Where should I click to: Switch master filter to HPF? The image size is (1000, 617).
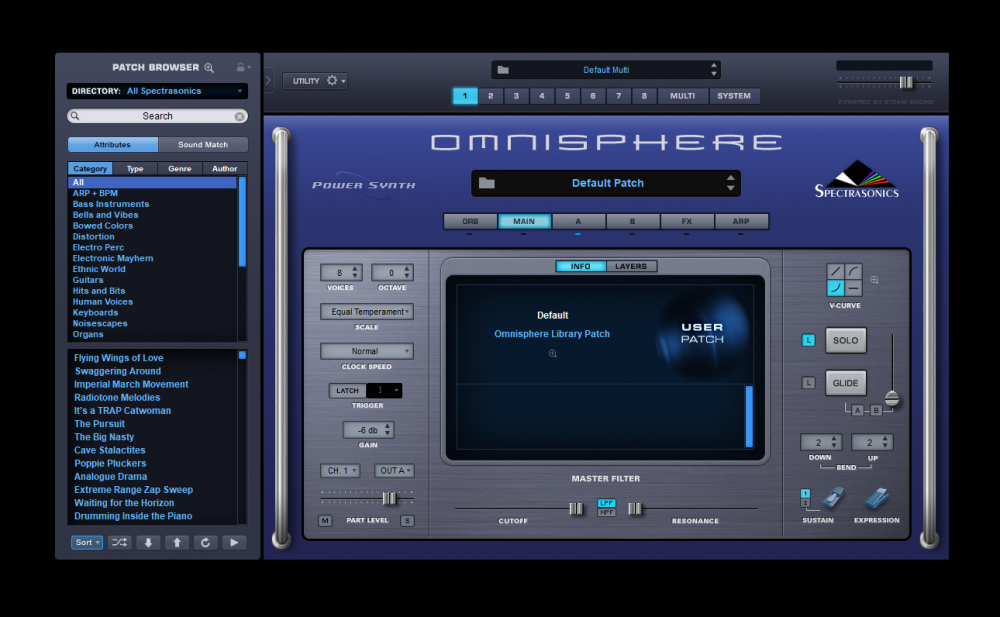pyautogui.click(x=606, y=512)
